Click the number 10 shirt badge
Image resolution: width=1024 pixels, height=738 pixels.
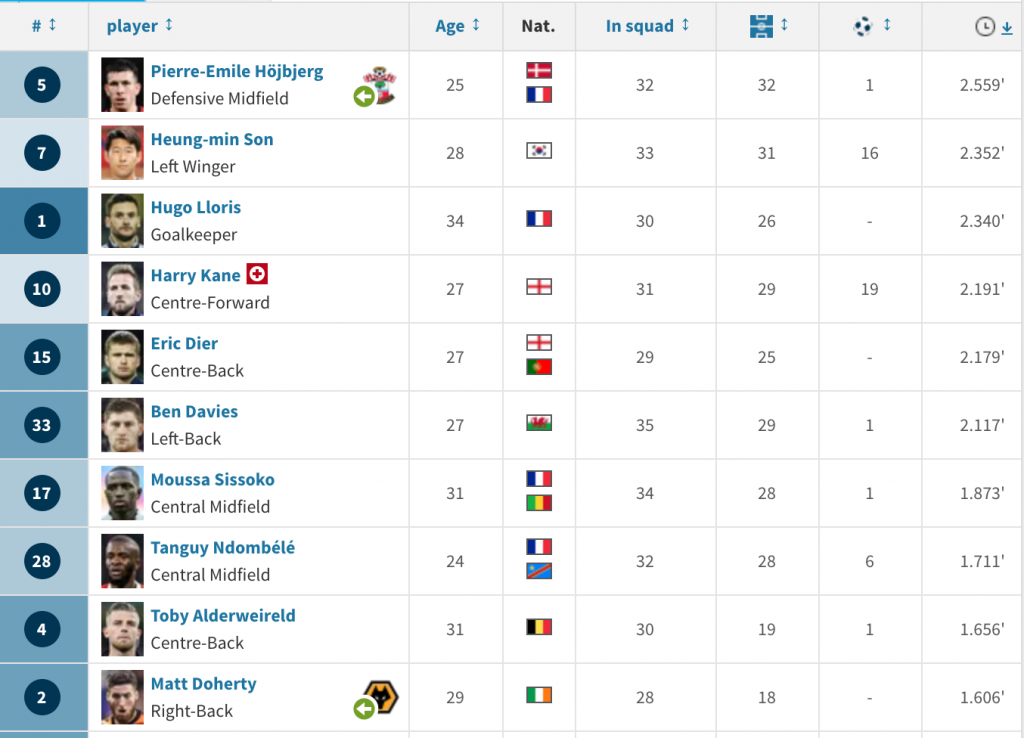42,289
